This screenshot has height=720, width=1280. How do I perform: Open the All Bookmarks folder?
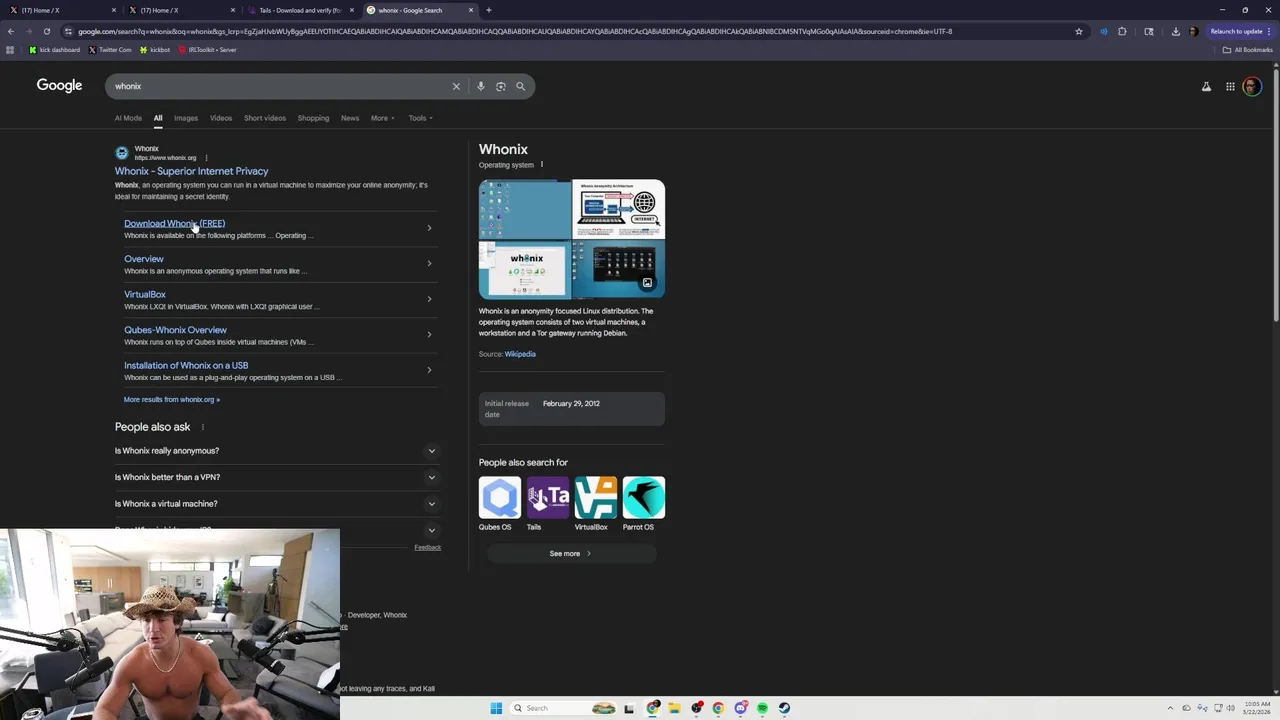[x=1247, y=50]
